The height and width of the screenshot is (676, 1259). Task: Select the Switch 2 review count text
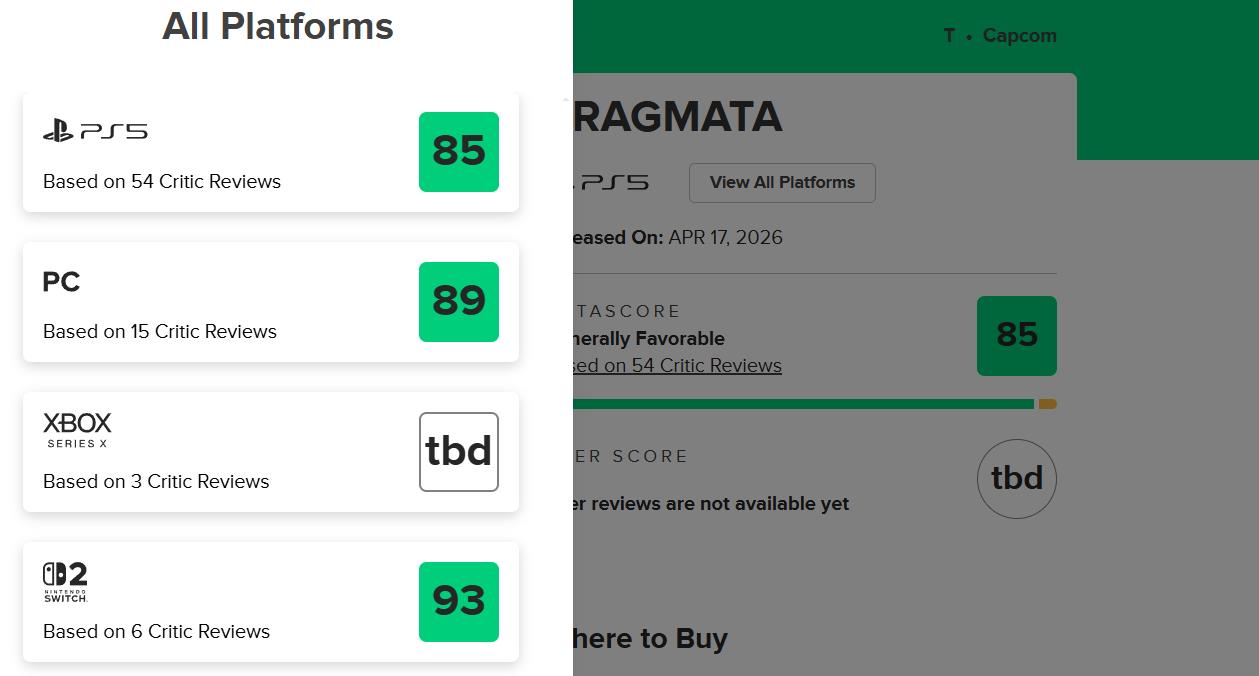156,632
